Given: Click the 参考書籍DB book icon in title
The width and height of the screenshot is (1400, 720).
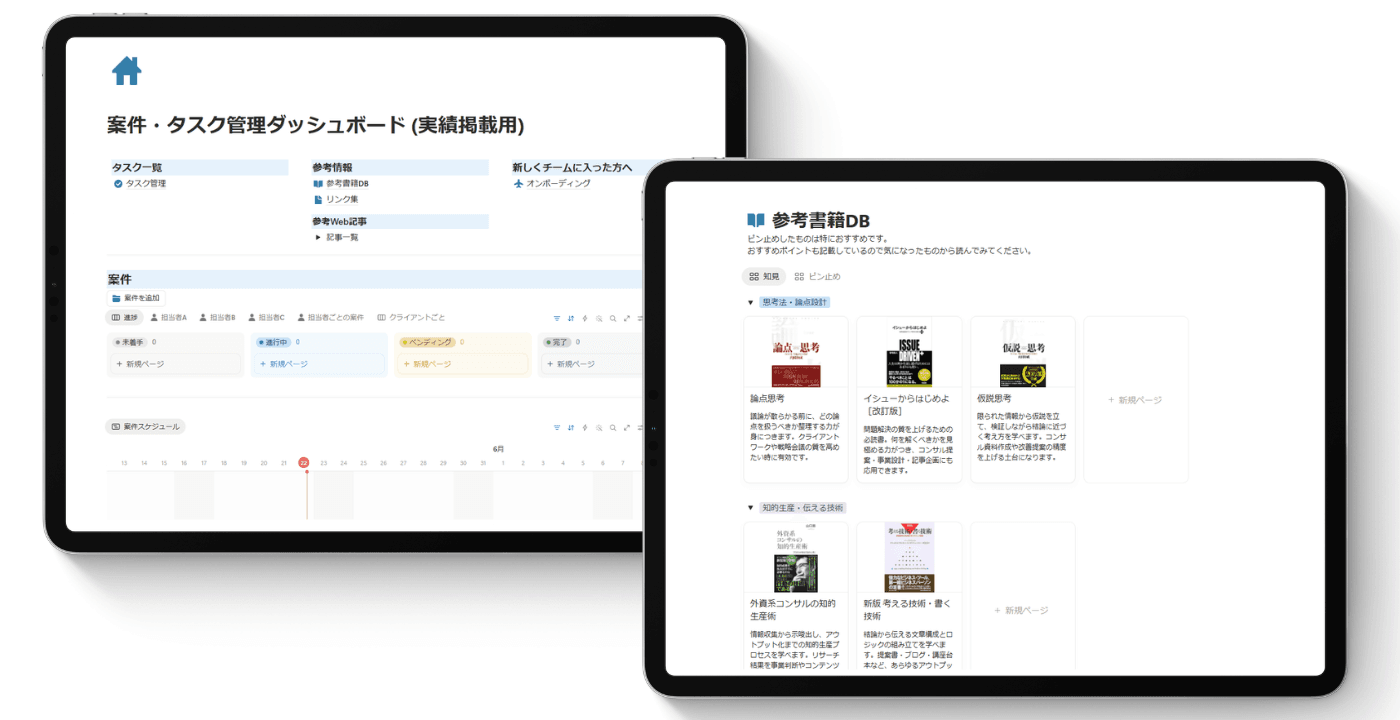Looking at the screenshot, I should [x=756, y=220].
